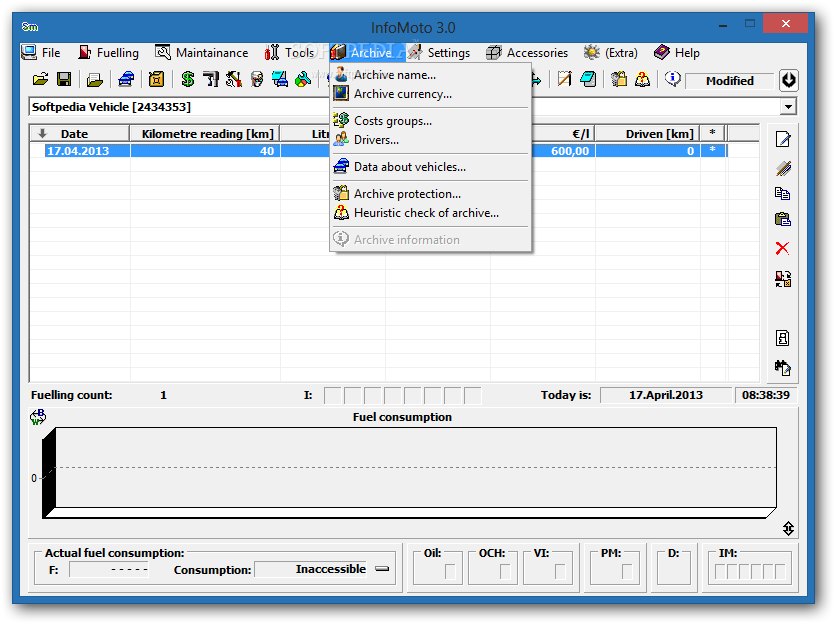Click the fuel pump convert icon in sidebar
The height and width of the screenshot is (624, 835).
click(x=783, y=279)
